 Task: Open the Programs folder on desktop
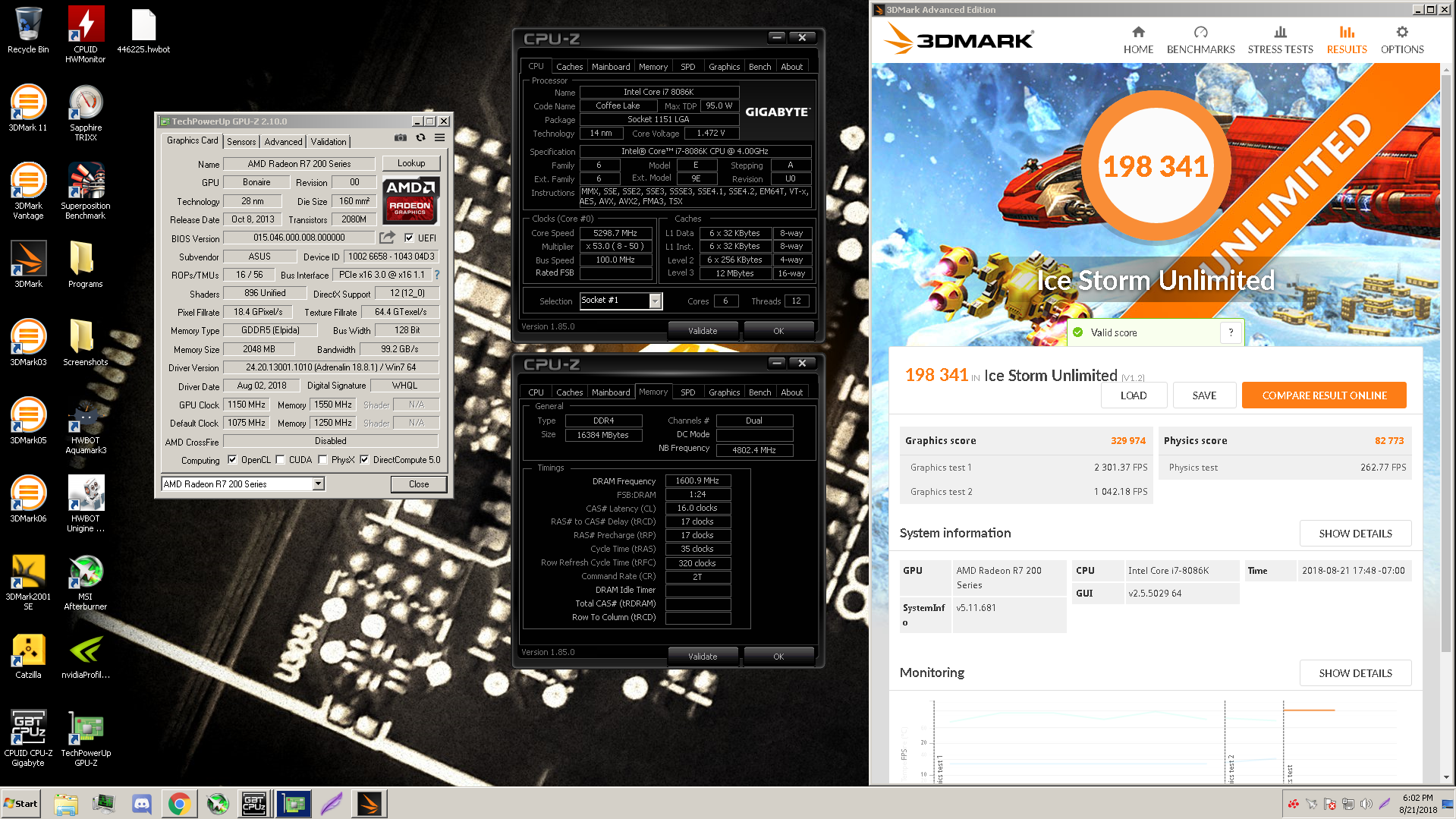pyautogui.click(x=86, y=265)
